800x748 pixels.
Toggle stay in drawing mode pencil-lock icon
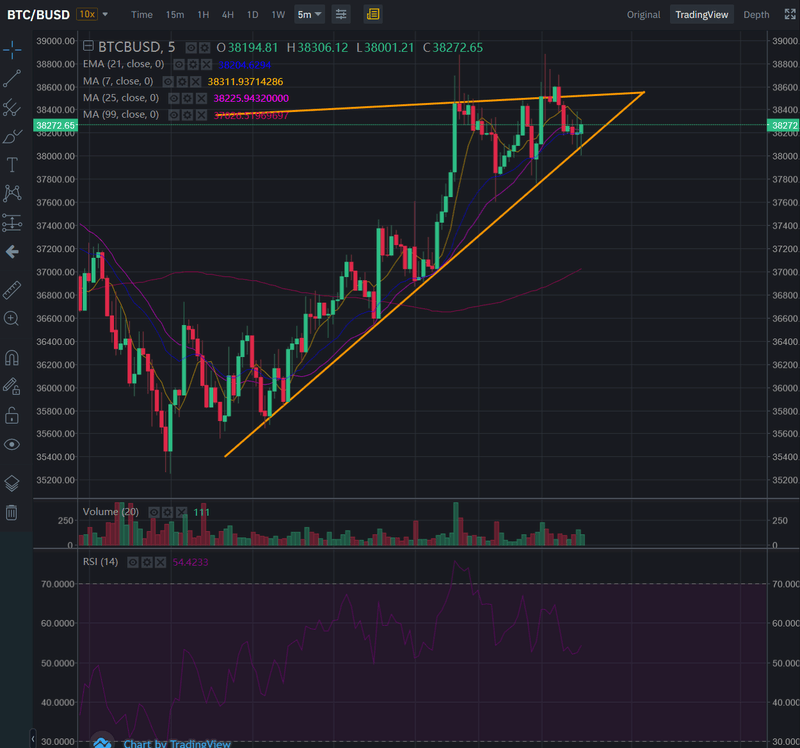12,387
